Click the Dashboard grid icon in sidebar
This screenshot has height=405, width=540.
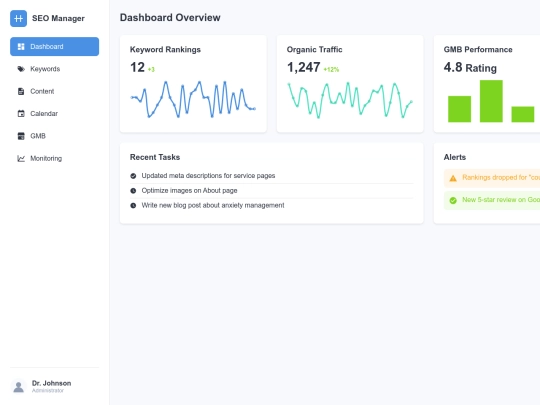21,46
